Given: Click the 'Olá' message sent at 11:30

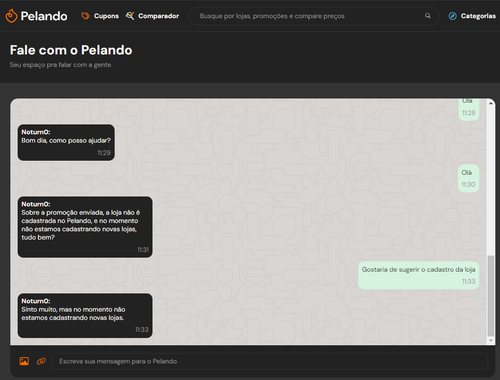Looking at the screenshot, I should 468,178.
